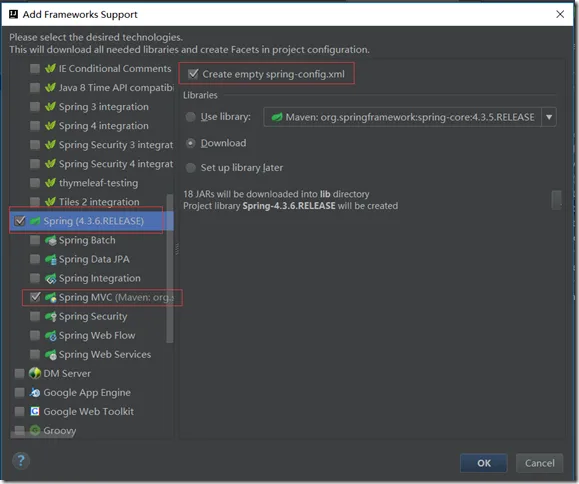579x484 pixels.
Task: Click the thymeleaf-testing leaf icon
Action: 50,183
